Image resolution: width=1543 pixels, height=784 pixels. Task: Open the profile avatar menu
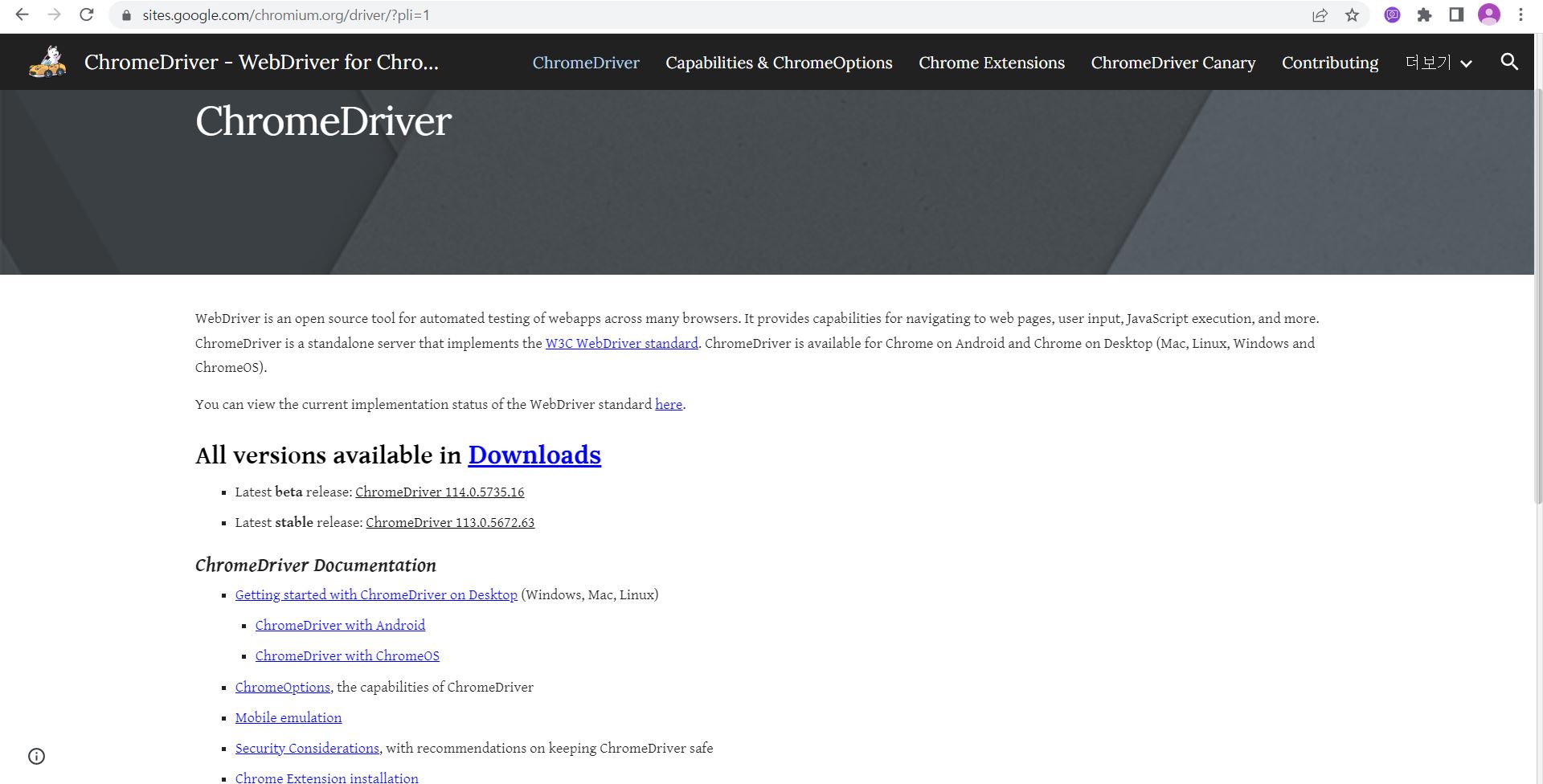pyautogui.click(x=1489, y=14)
